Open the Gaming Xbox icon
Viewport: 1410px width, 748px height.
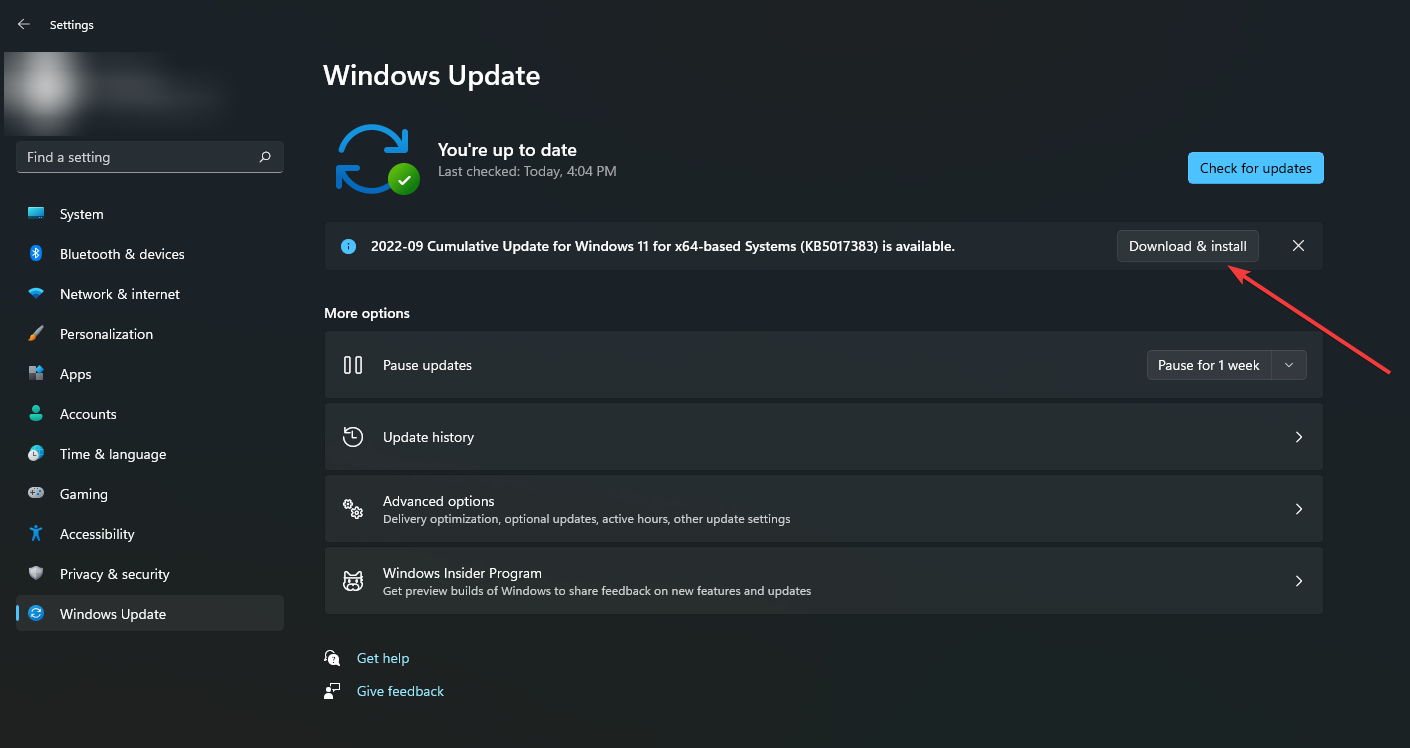(x=34, y=493)
